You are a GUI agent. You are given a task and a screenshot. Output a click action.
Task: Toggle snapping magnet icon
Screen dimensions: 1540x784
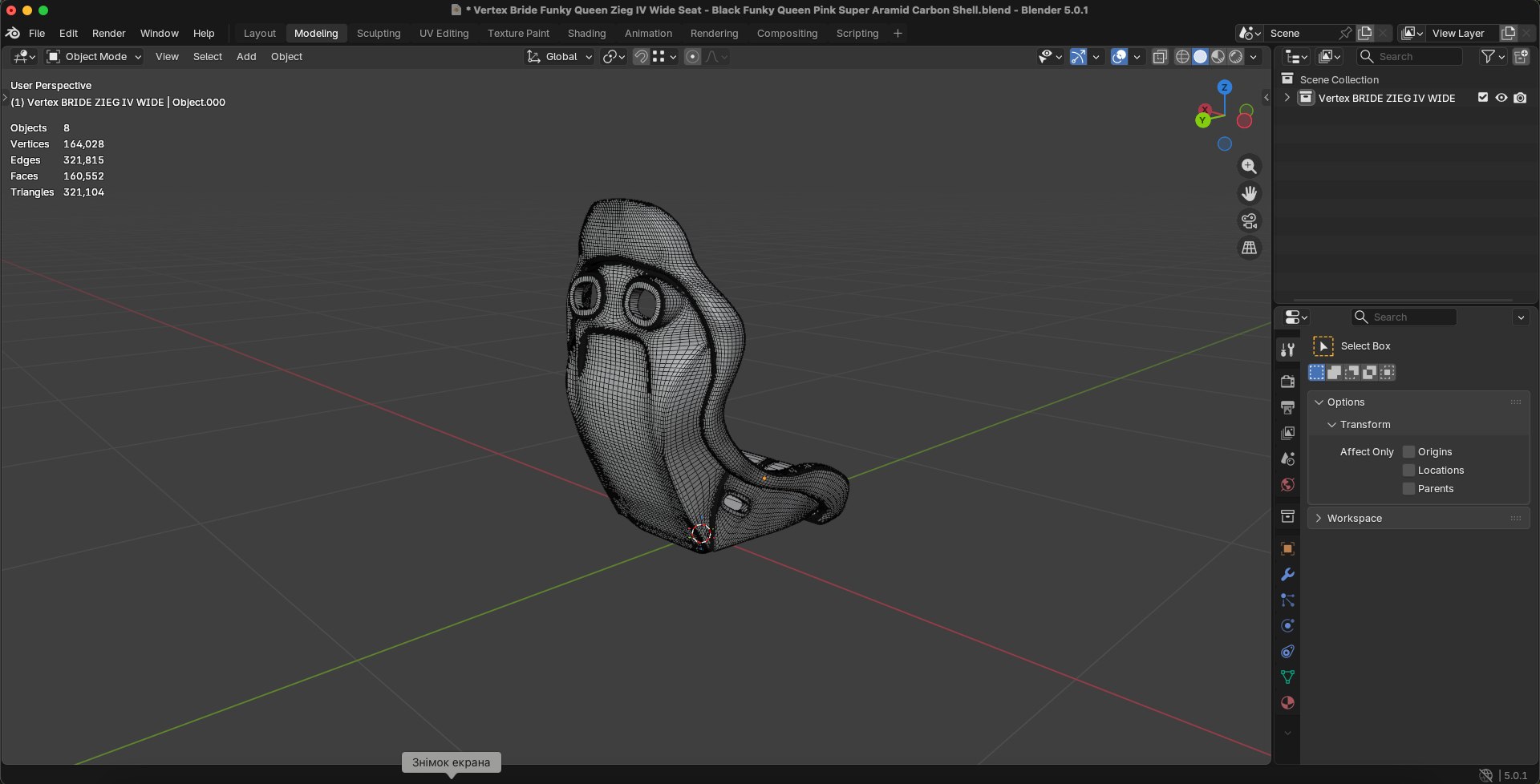(641, 56)
